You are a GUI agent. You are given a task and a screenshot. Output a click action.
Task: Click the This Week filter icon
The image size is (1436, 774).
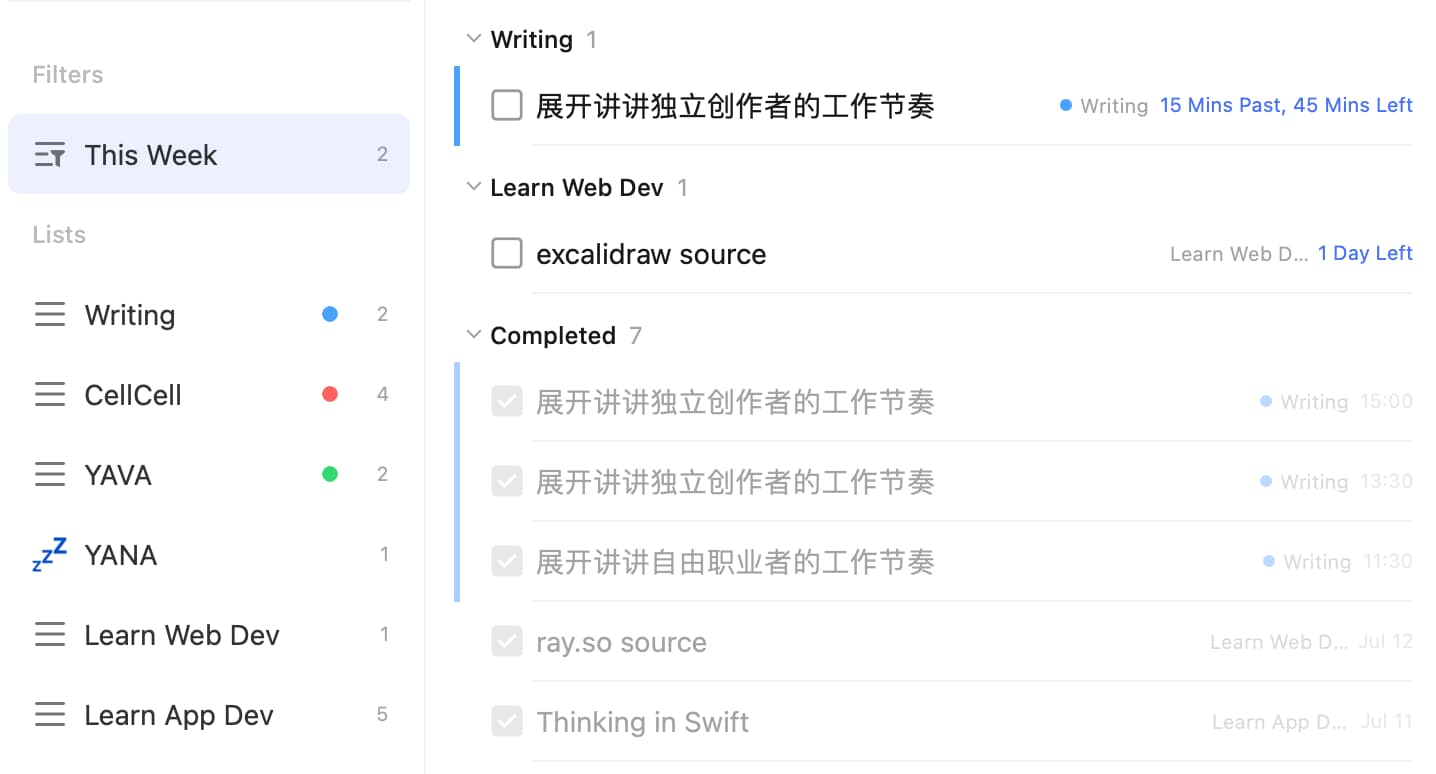[x=50, y=155]
